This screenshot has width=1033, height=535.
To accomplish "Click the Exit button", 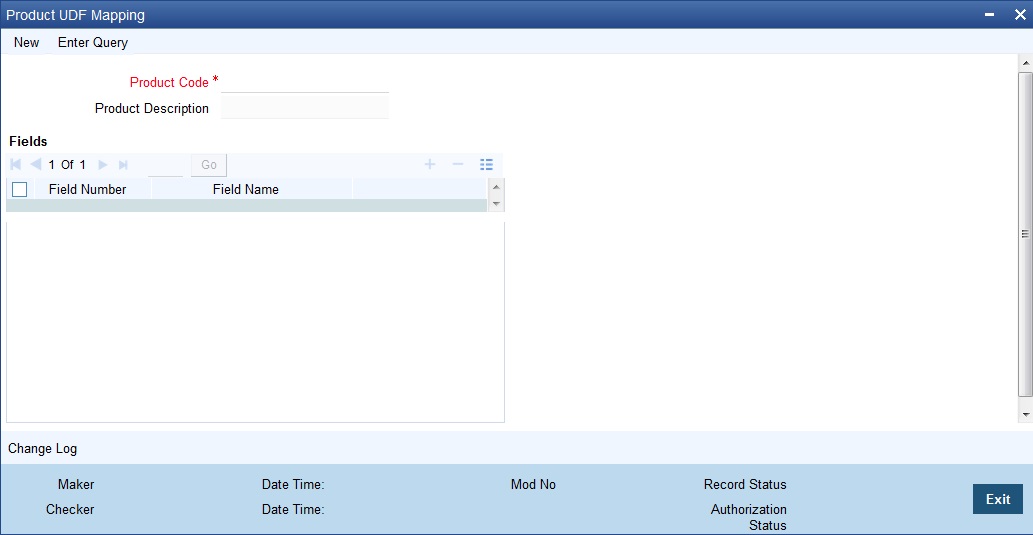I will point(997,499).
